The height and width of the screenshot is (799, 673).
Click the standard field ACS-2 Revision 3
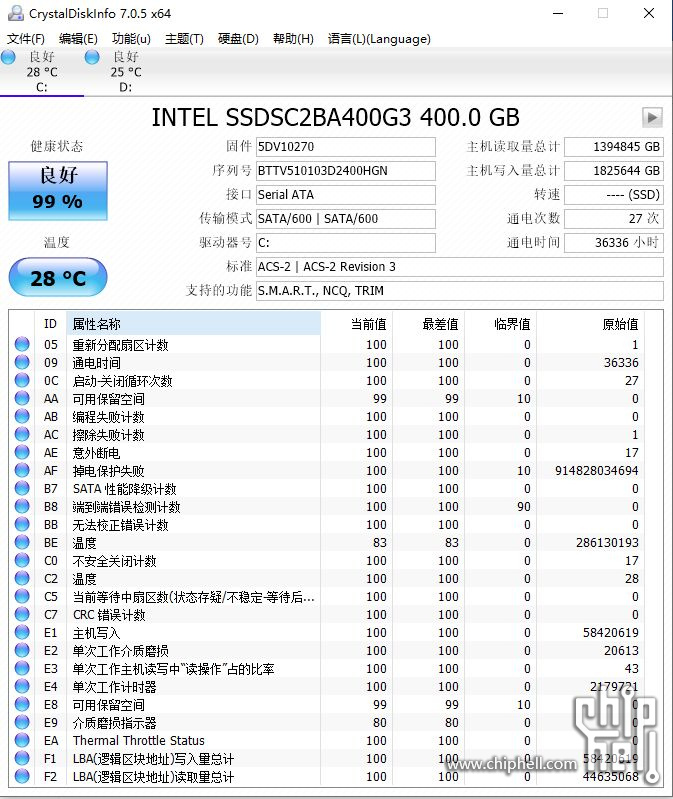[x=460, y=267]
